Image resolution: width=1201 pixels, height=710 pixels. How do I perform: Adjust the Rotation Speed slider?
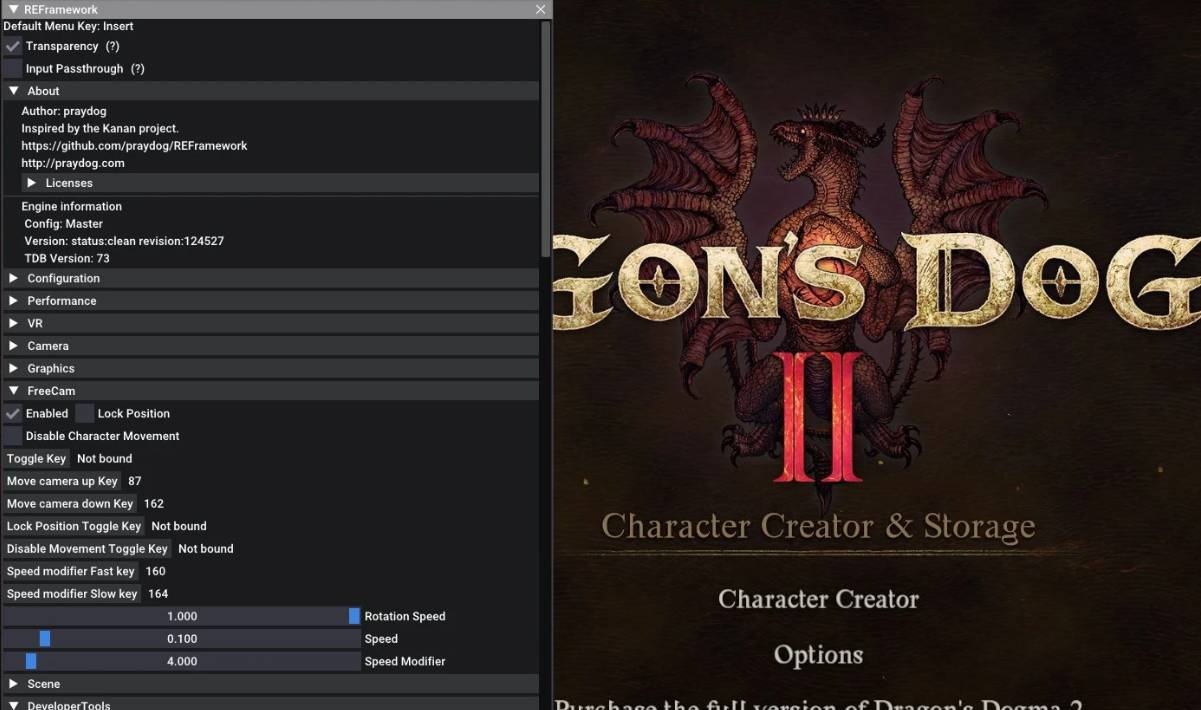[x=182, y=616]
